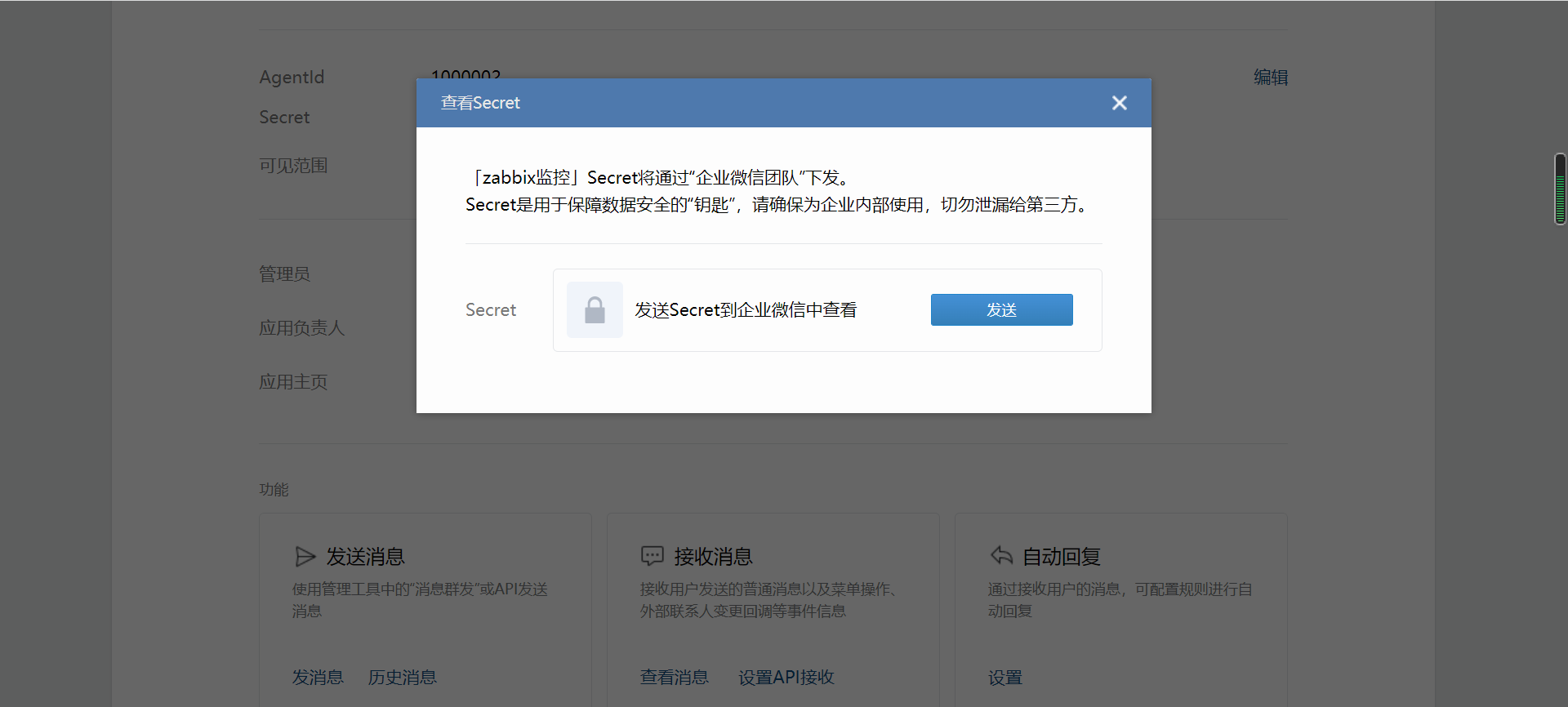Viewport: 1568px width, 707px height.
Task: Open the 发消息 link
Action: [318, 678]
